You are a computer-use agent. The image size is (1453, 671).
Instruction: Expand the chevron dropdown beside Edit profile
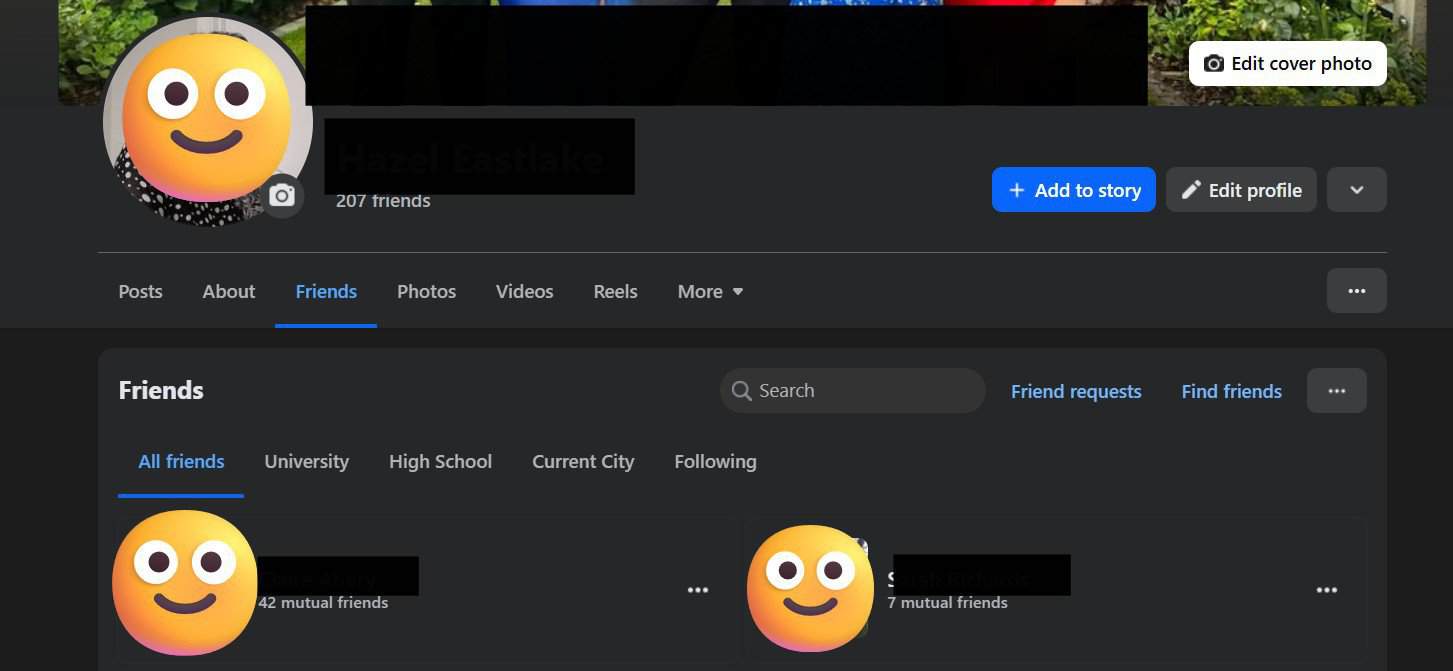[1356, 190]
